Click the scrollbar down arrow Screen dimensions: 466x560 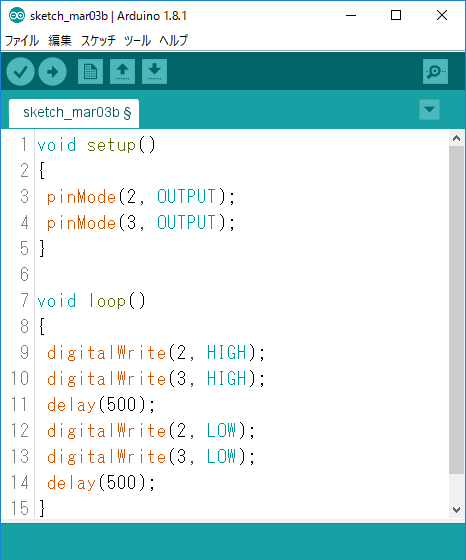456,510
